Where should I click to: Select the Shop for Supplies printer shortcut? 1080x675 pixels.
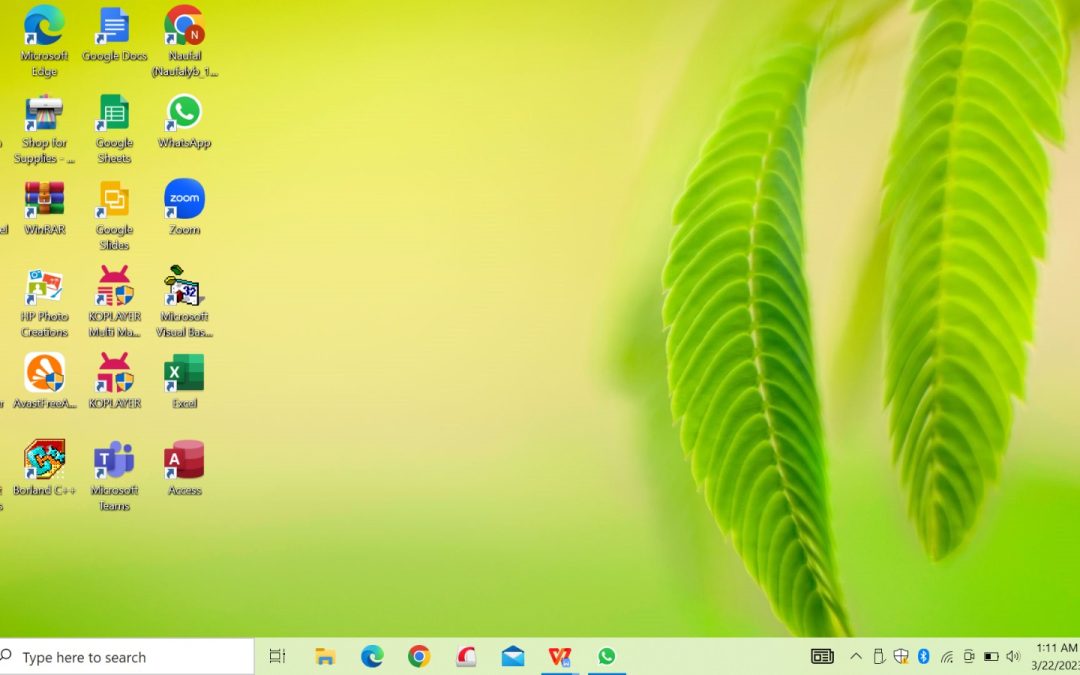[44, 129]
